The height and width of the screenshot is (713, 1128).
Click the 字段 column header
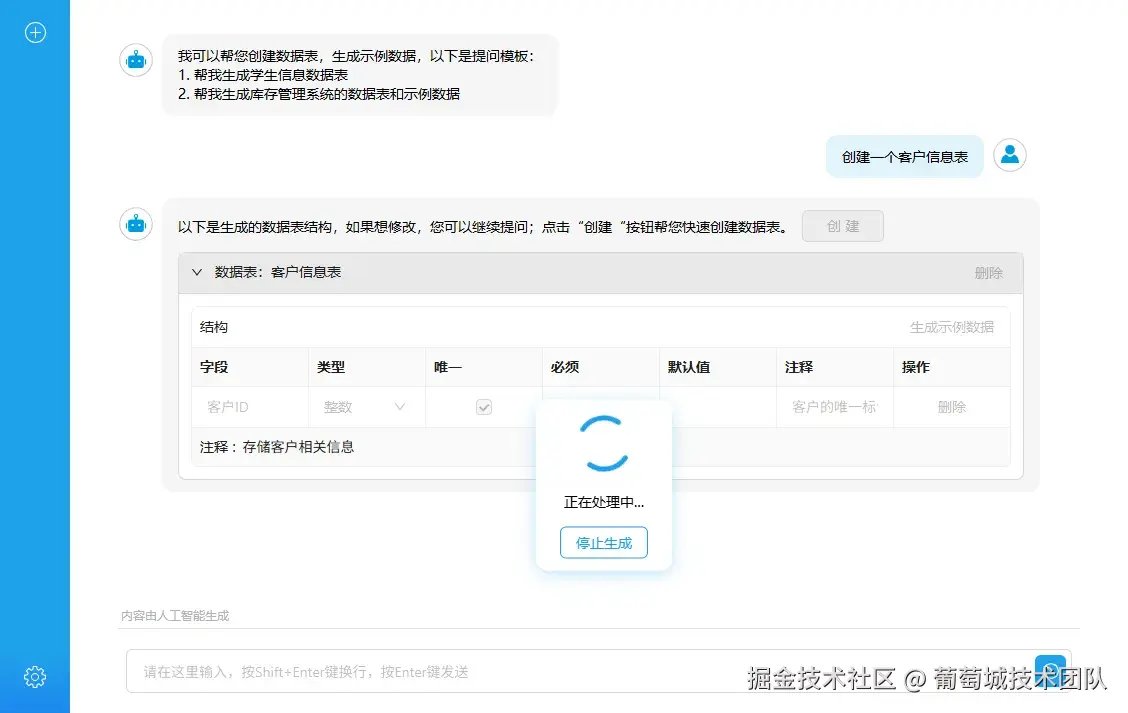[x=214, y=367]
